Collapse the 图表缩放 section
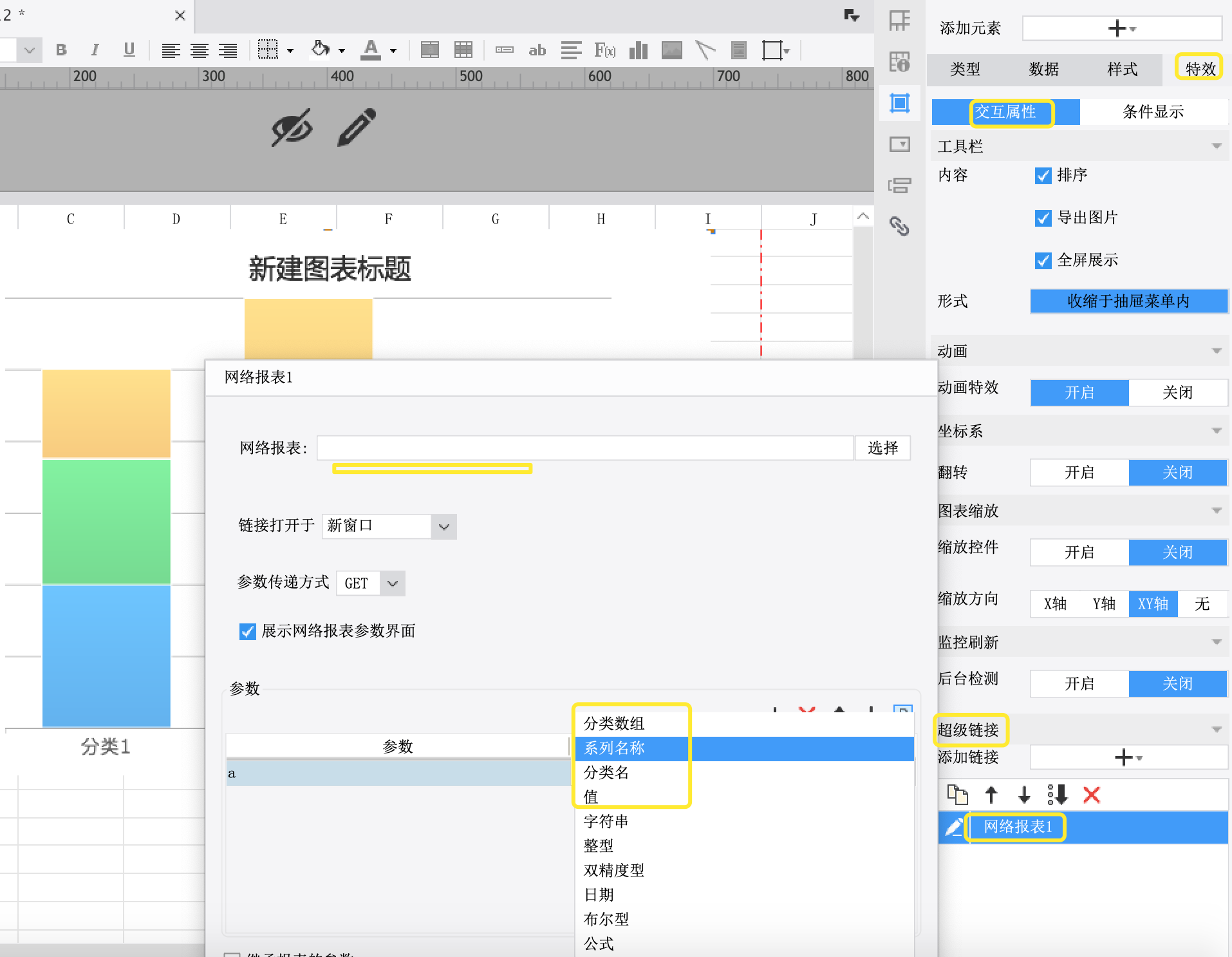This screenshot has height=957, width=1232. 1216,511
